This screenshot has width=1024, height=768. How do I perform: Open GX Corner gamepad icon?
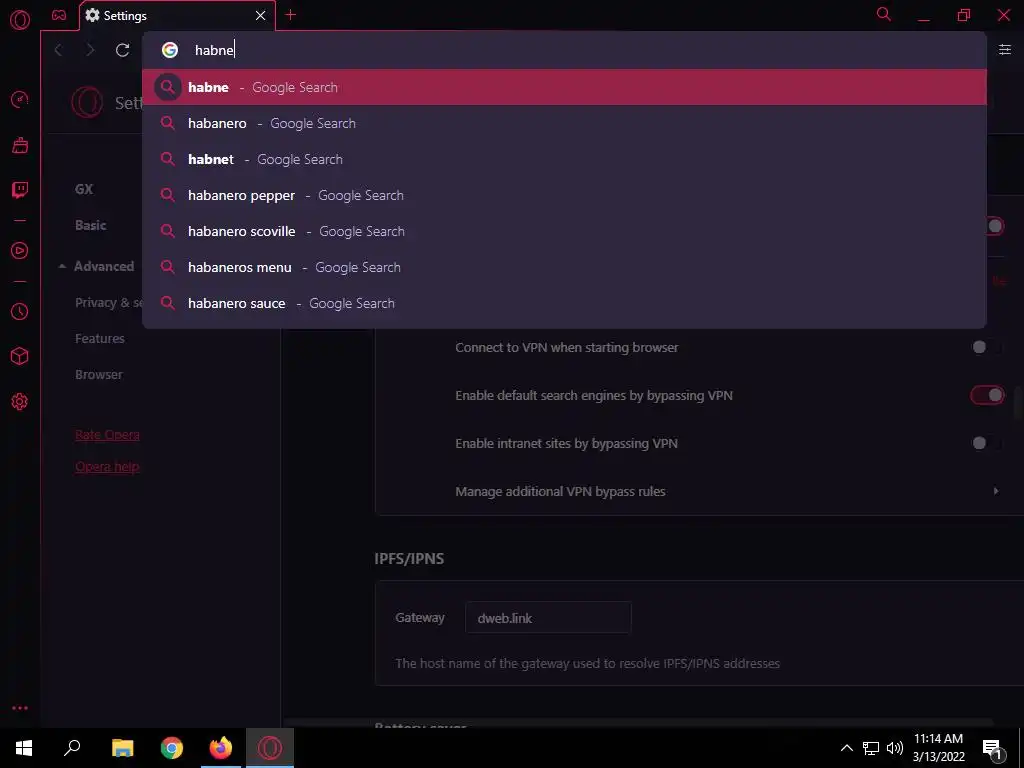pyautogui.click(x=59, y=15)
